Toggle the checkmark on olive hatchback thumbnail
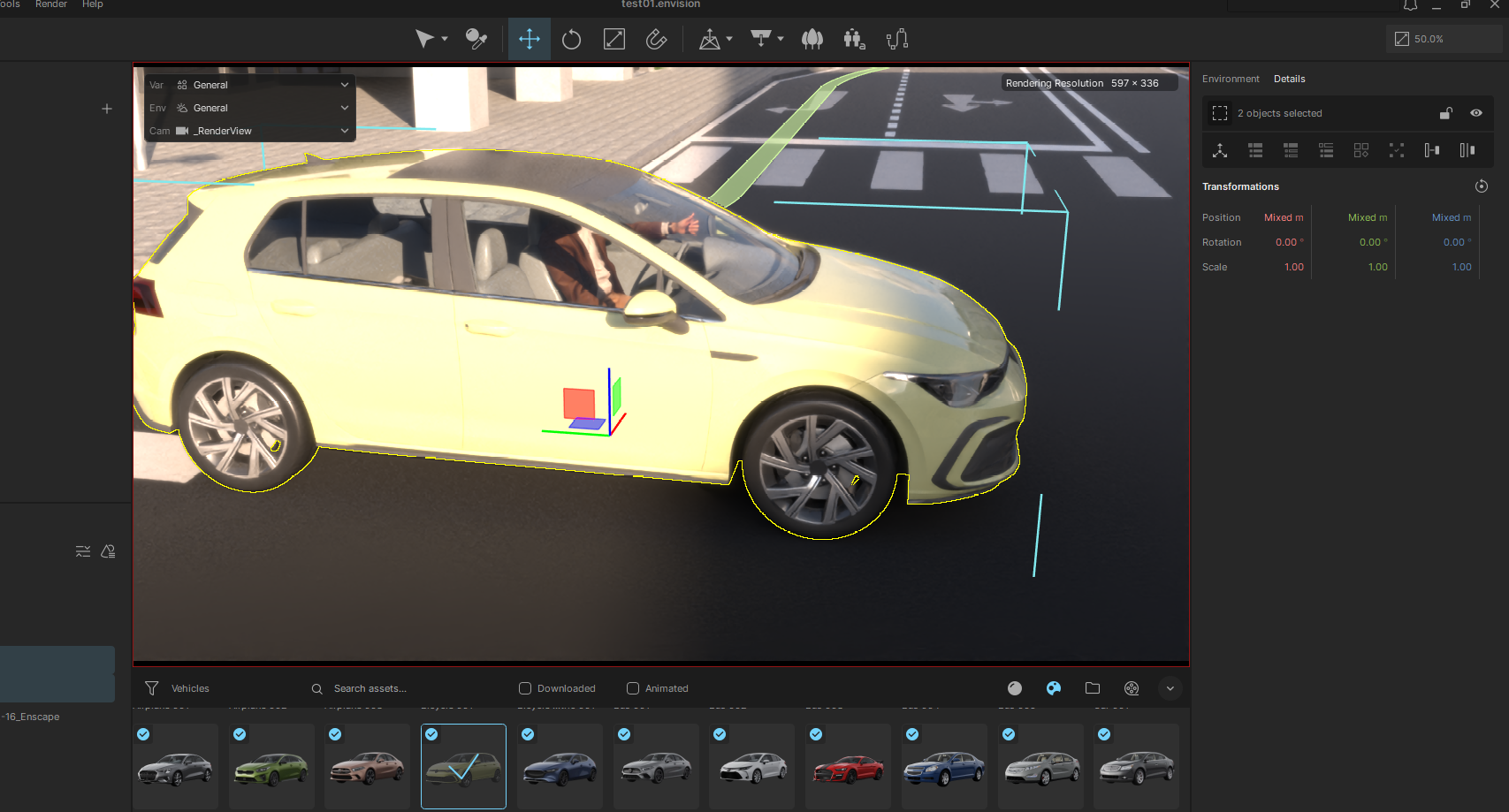Viewport: 1509px width, 812px height. point(431,734)
